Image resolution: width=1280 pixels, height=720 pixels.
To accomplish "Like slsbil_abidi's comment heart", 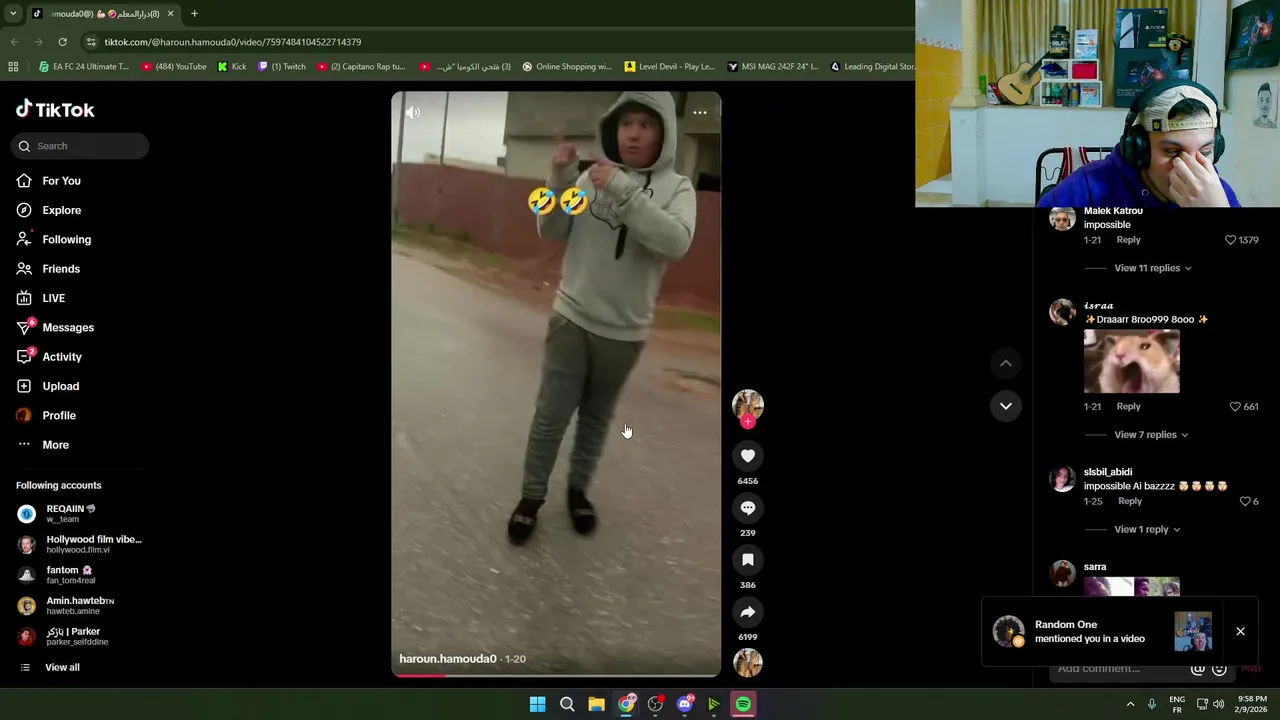I will [1245, 501].
